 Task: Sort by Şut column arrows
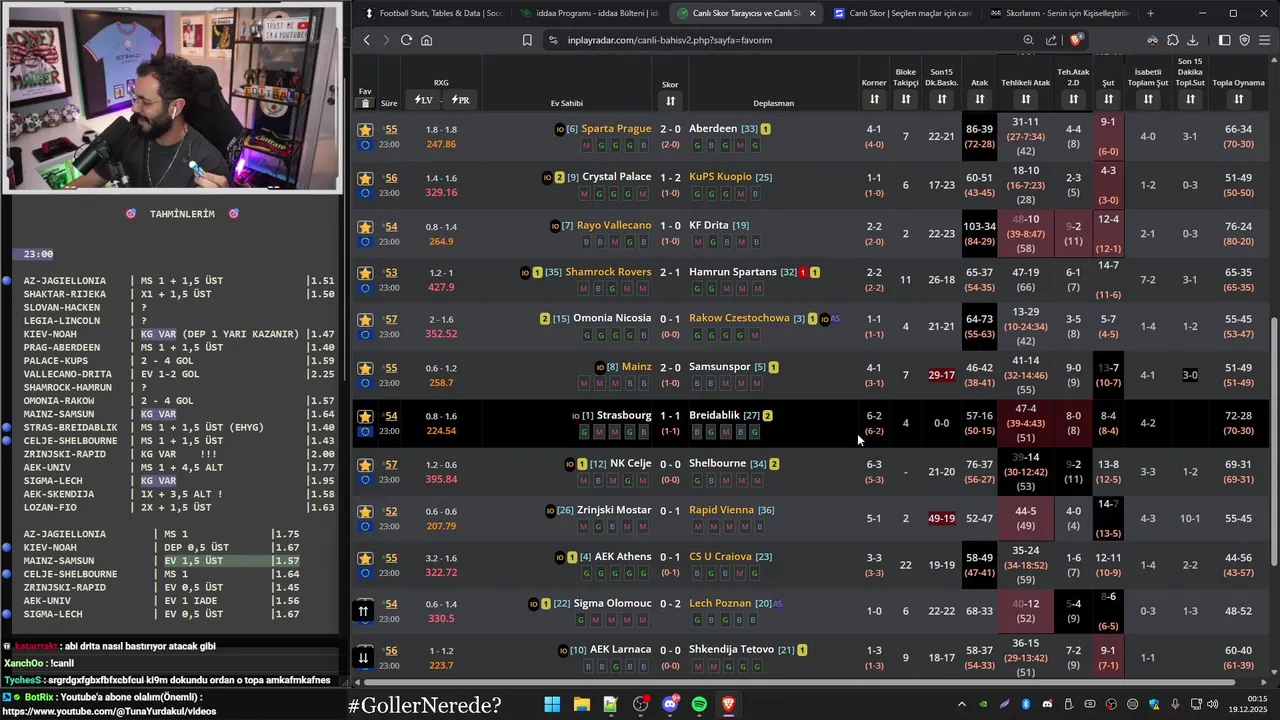[x=1108, y=99]
